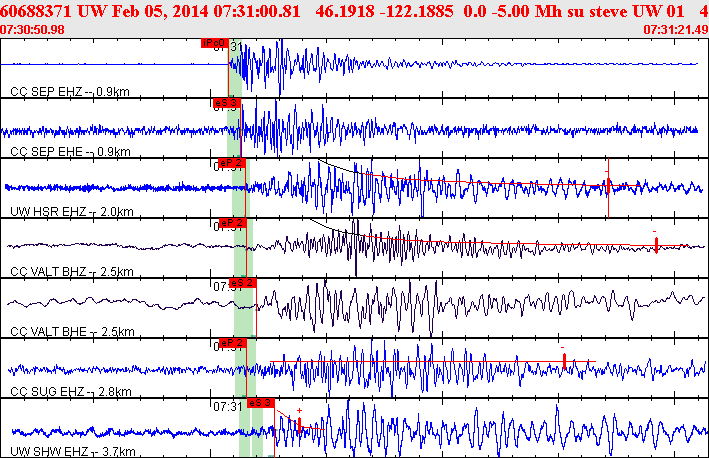Click the start time 07:30:50.98 label
Image resolution: width=709 pixels, height=458 pixels.
33,29
